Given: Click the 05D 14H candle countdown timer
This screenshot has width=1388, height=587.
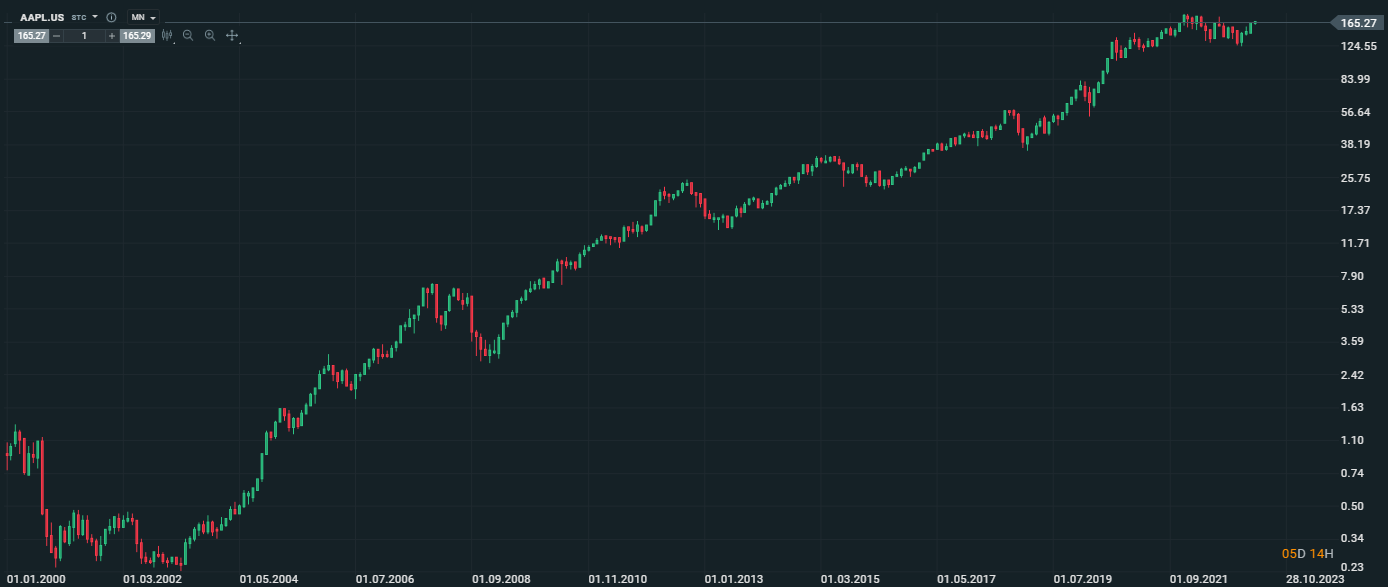Looking at the screenshot, I should pos(1307,554).
